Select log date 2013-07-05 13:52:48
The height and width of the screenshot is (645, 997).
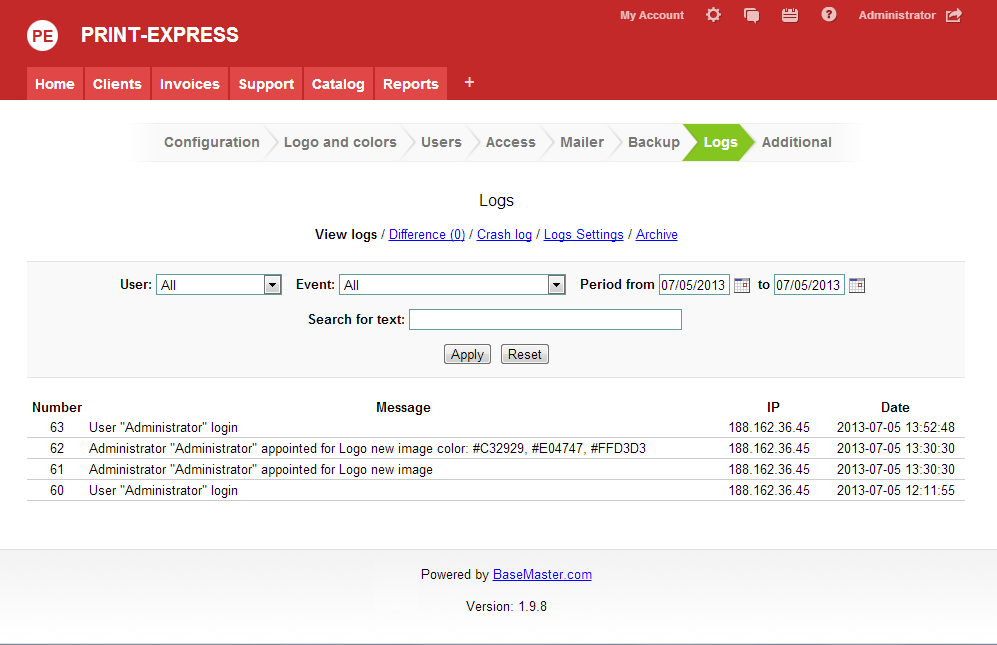[895, 427]
